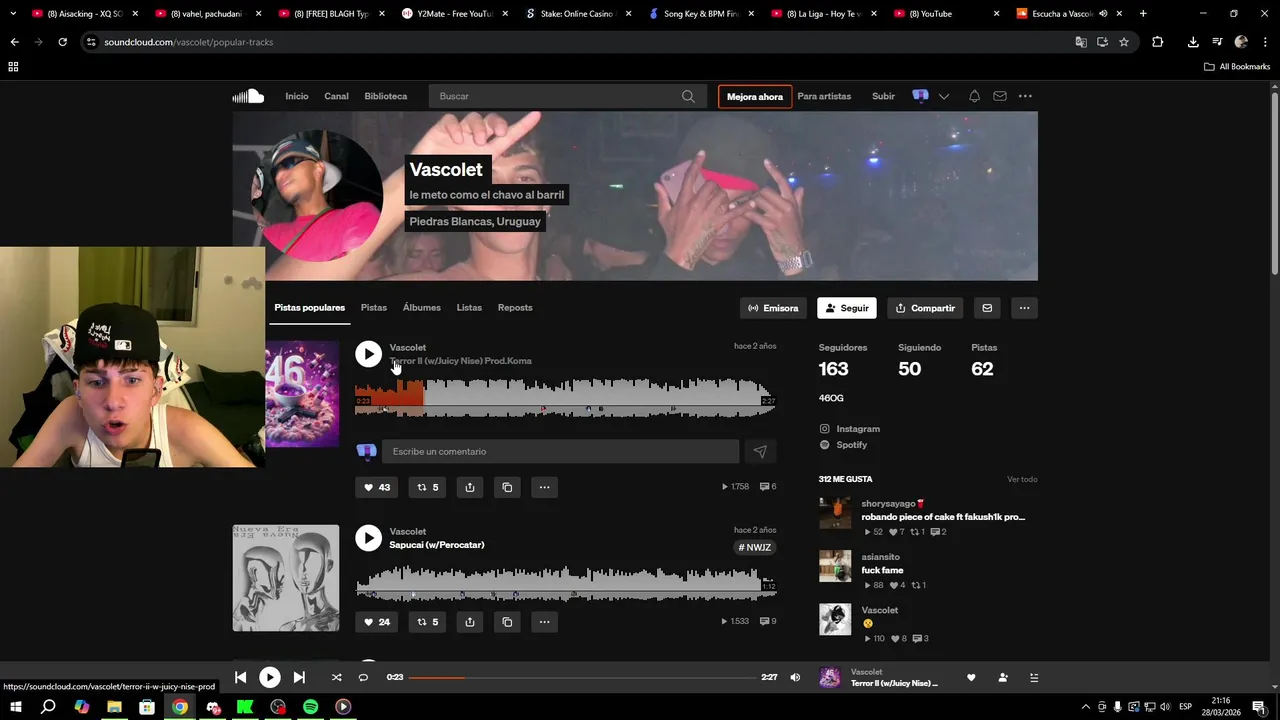Like Sapucai track with 24 likes

[377, 622]
